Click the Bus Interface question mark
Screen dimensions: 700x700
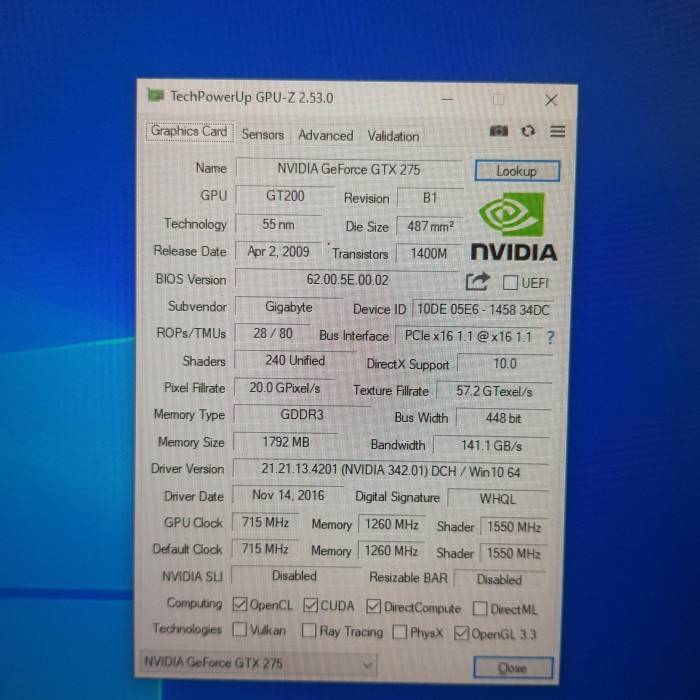tap(550, 338)
